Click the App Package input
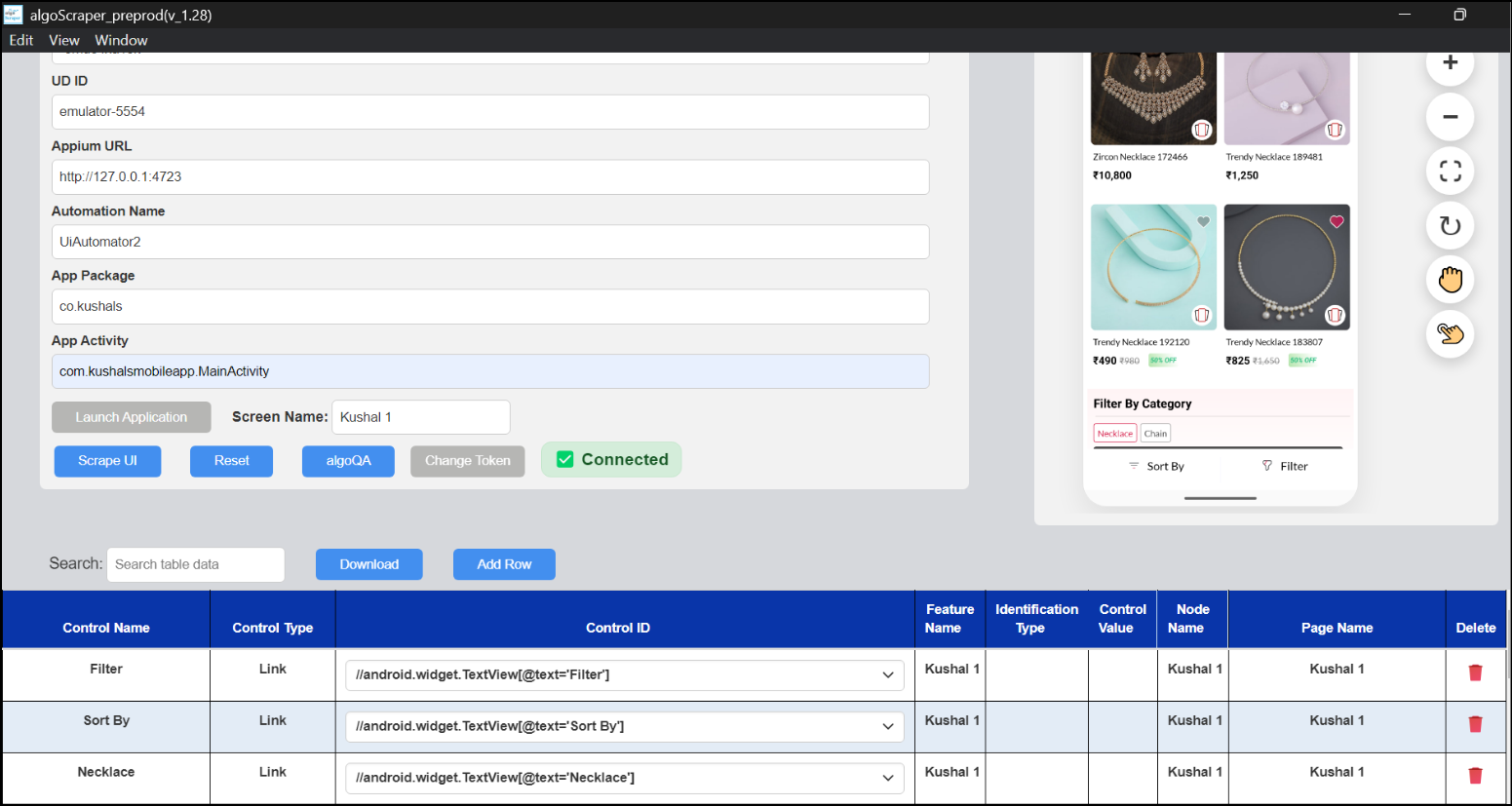The image size is (1512, 806). coord(490,307)
